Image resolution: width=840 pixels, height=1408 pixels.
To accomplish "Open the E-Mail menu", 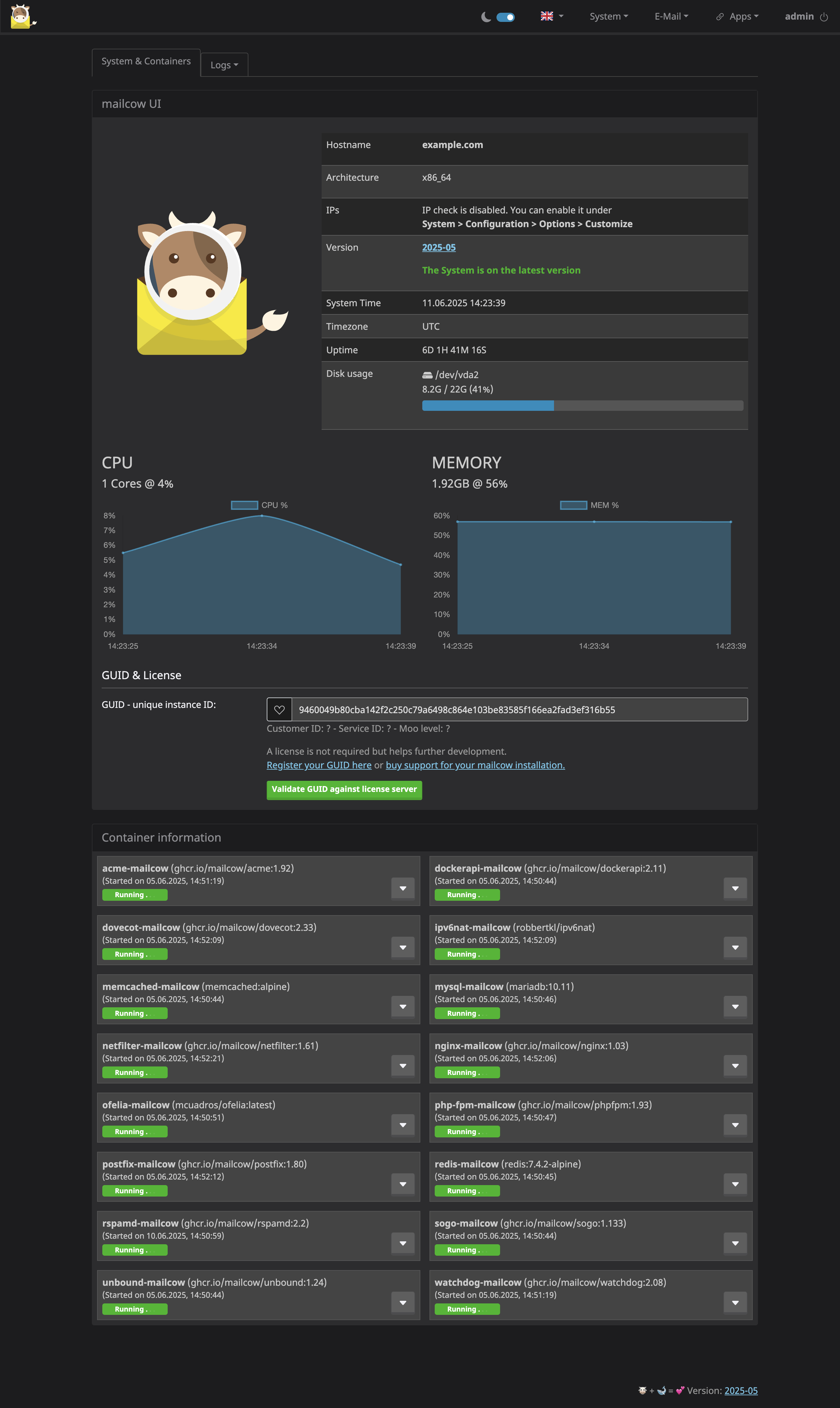I will (671, 16).
